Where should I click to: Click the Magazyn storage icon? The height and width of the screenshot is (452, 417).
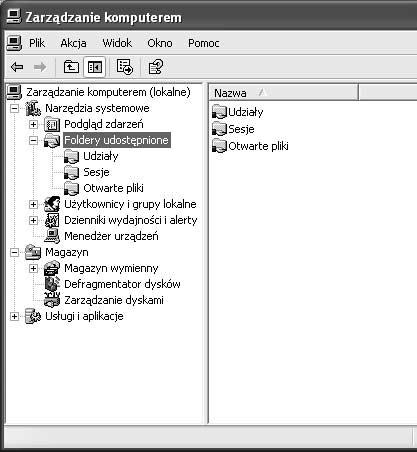[x=33, y=252]
